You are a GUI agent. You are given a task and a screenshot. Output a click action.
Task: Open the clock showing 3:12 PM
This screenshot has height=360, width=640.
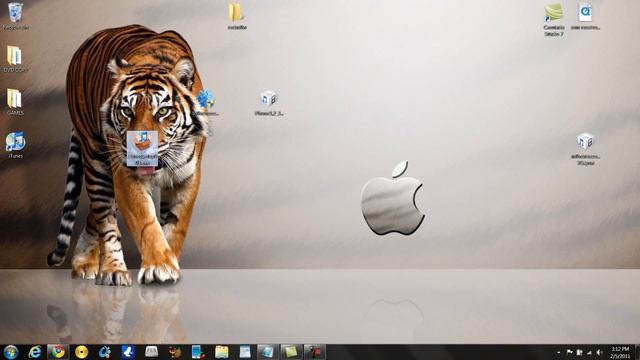point(620,352)
